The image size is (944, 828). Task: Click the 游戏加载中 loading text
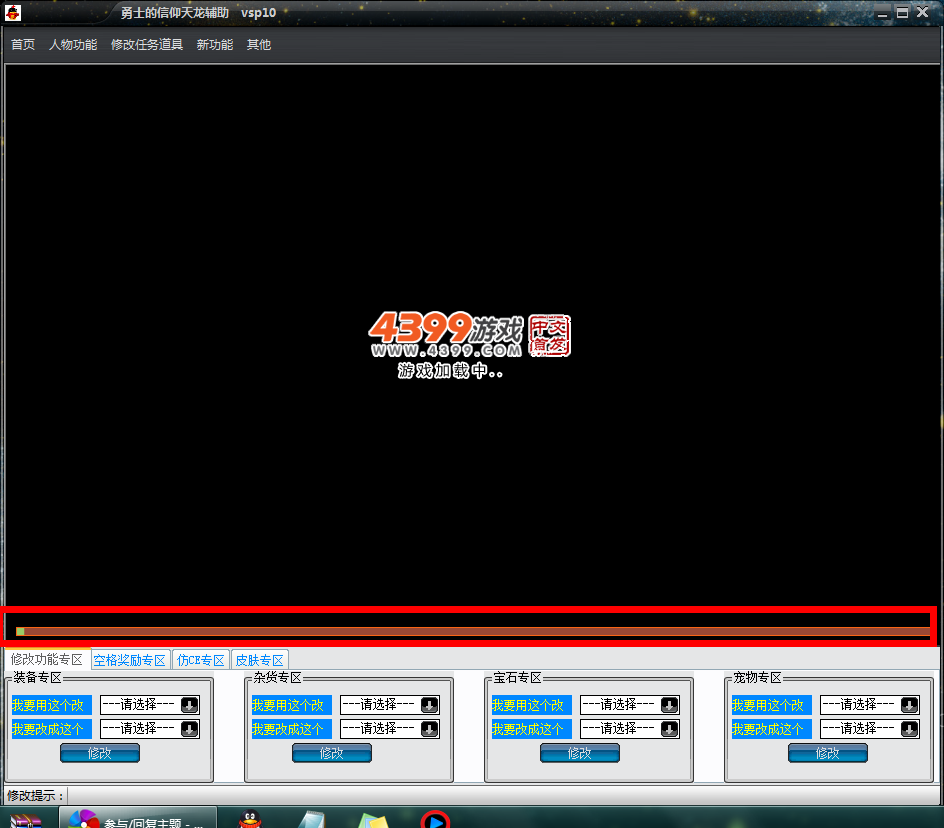coord(450,370)
